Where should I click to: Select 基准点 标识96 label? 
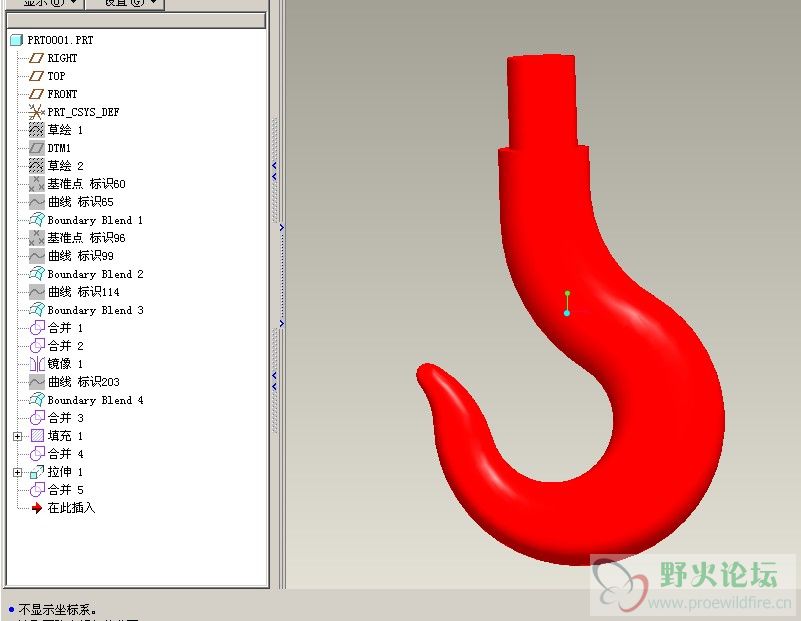click(86, 237)
